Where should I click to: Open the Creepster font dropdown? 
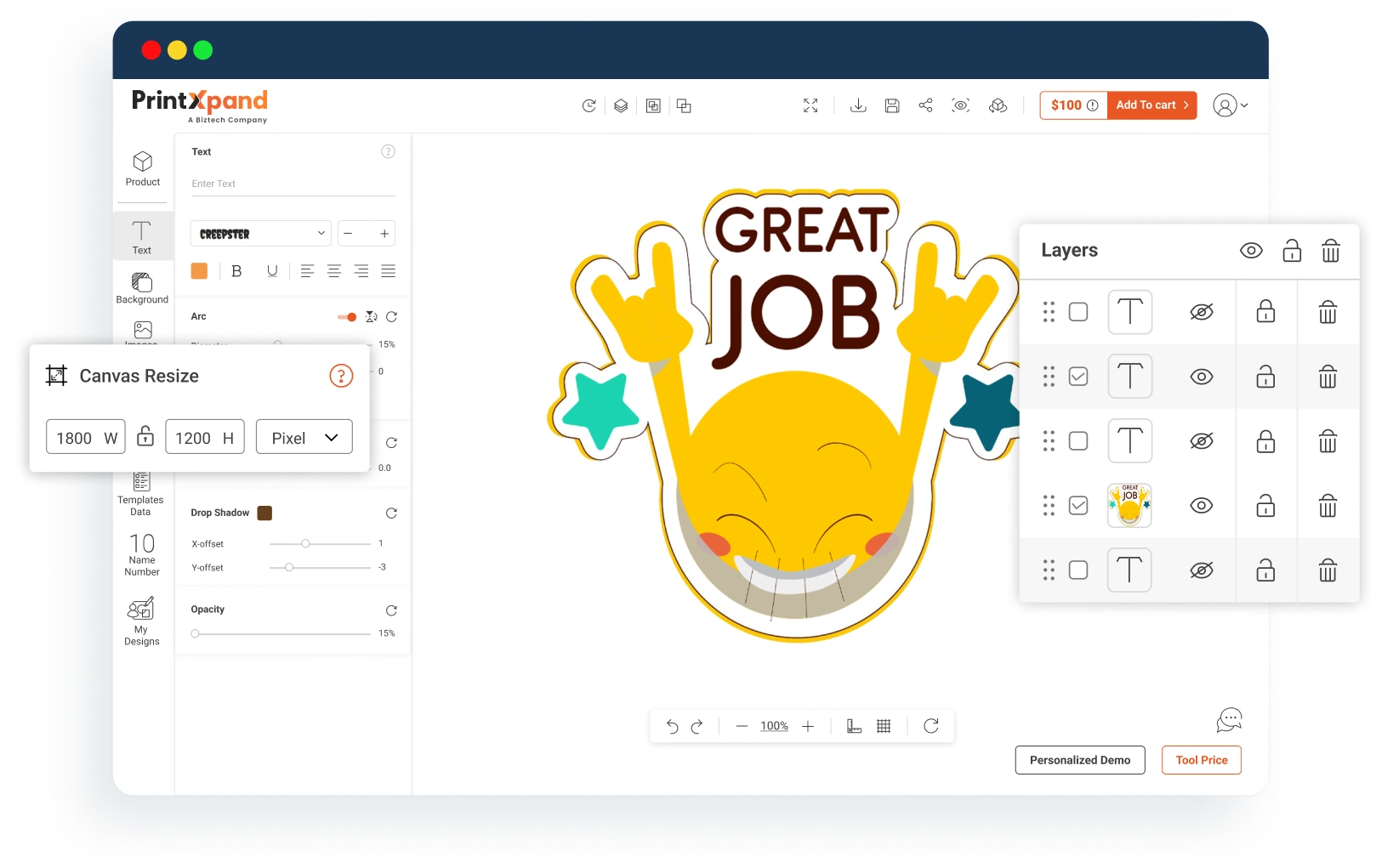point(260,234)
